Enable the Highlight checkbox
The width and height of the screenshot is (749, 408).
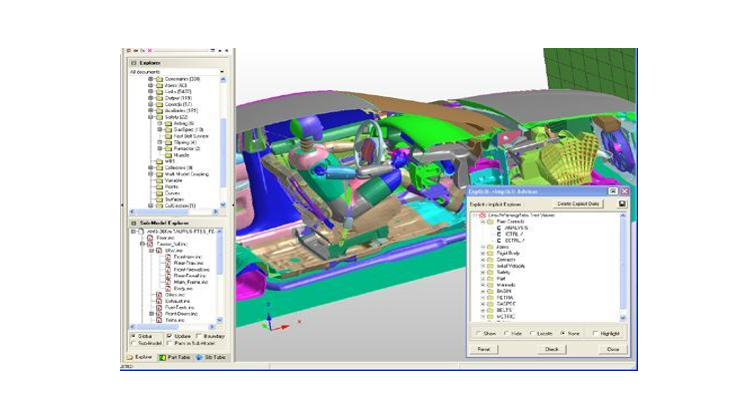[593, 333]
